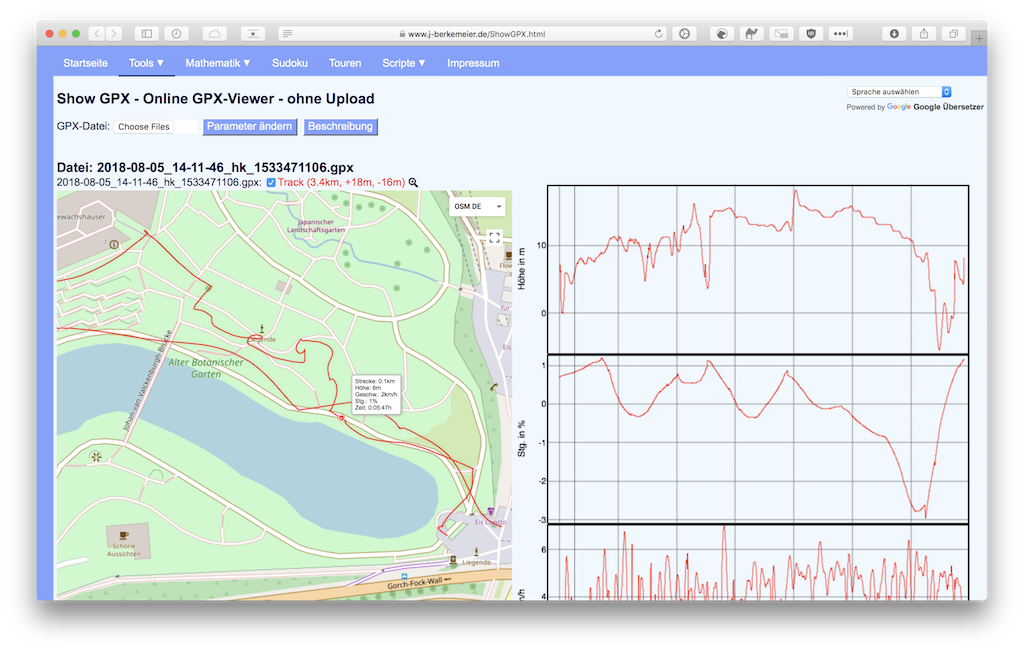Open the Sprache auswählen language dropdown
Image resolution: width=1024 pixels, height=653 pixels.
point(899,92)
